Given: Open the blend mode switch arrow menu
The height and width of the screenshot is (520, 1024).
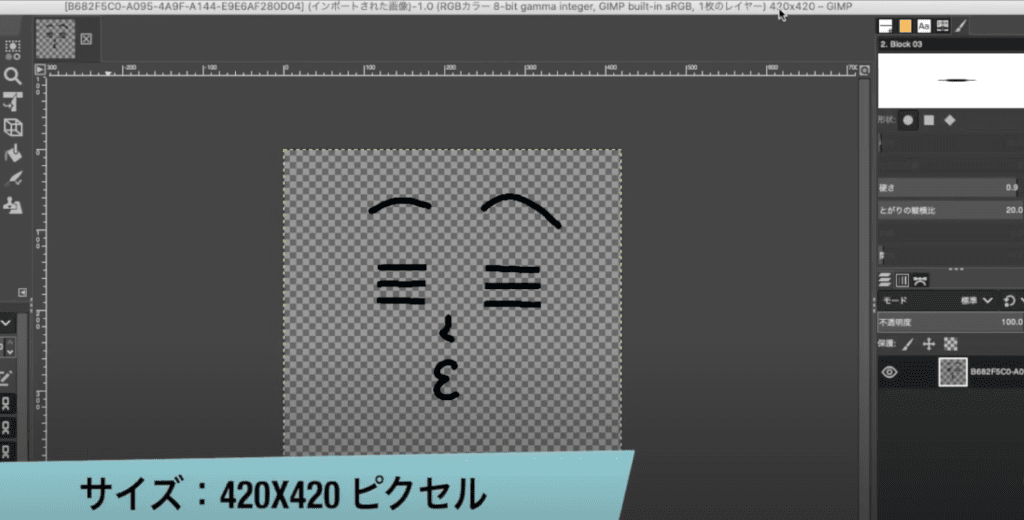Looking at the screenshot, I should click(1010, 300).
